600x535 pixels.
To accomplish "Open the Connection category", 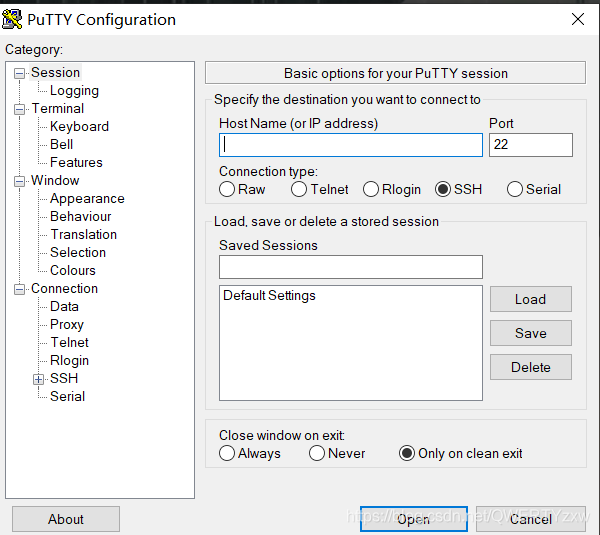I will coord(64,288).
